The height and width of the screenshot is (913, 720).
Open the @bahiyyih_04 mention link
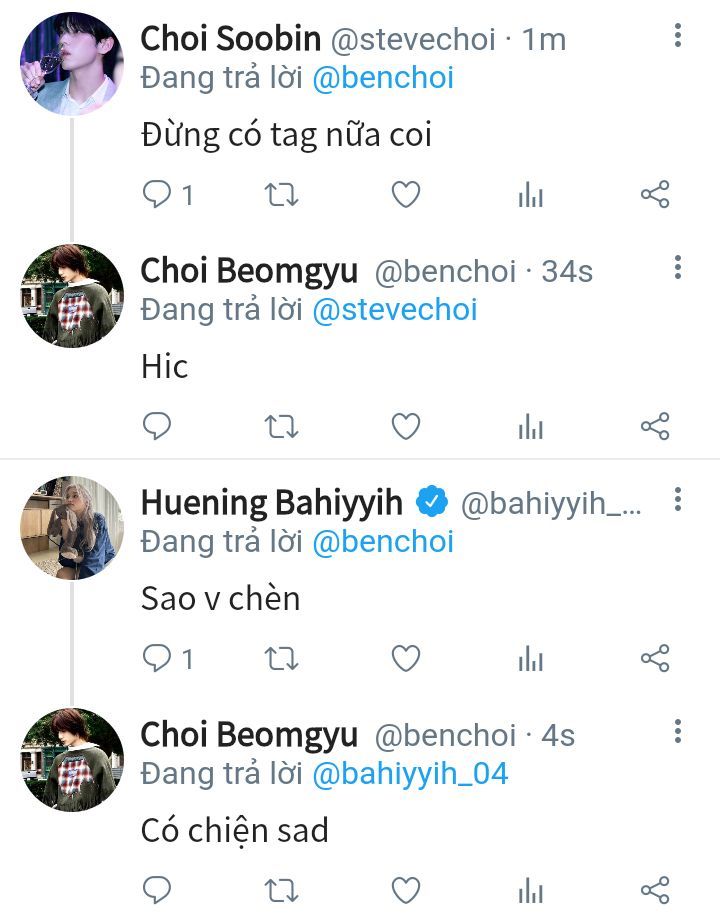pyautogui.click(x=410, y=773)
